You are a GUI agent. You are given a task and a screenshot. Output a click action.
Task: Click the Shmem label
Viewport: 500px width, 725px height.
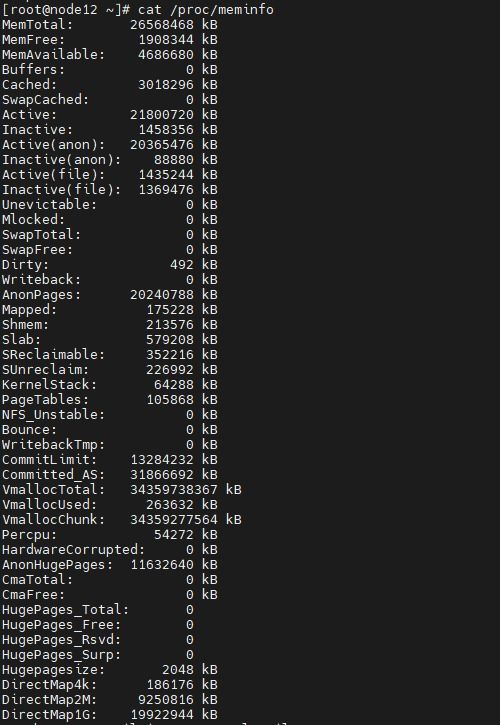tap(25, 325)
